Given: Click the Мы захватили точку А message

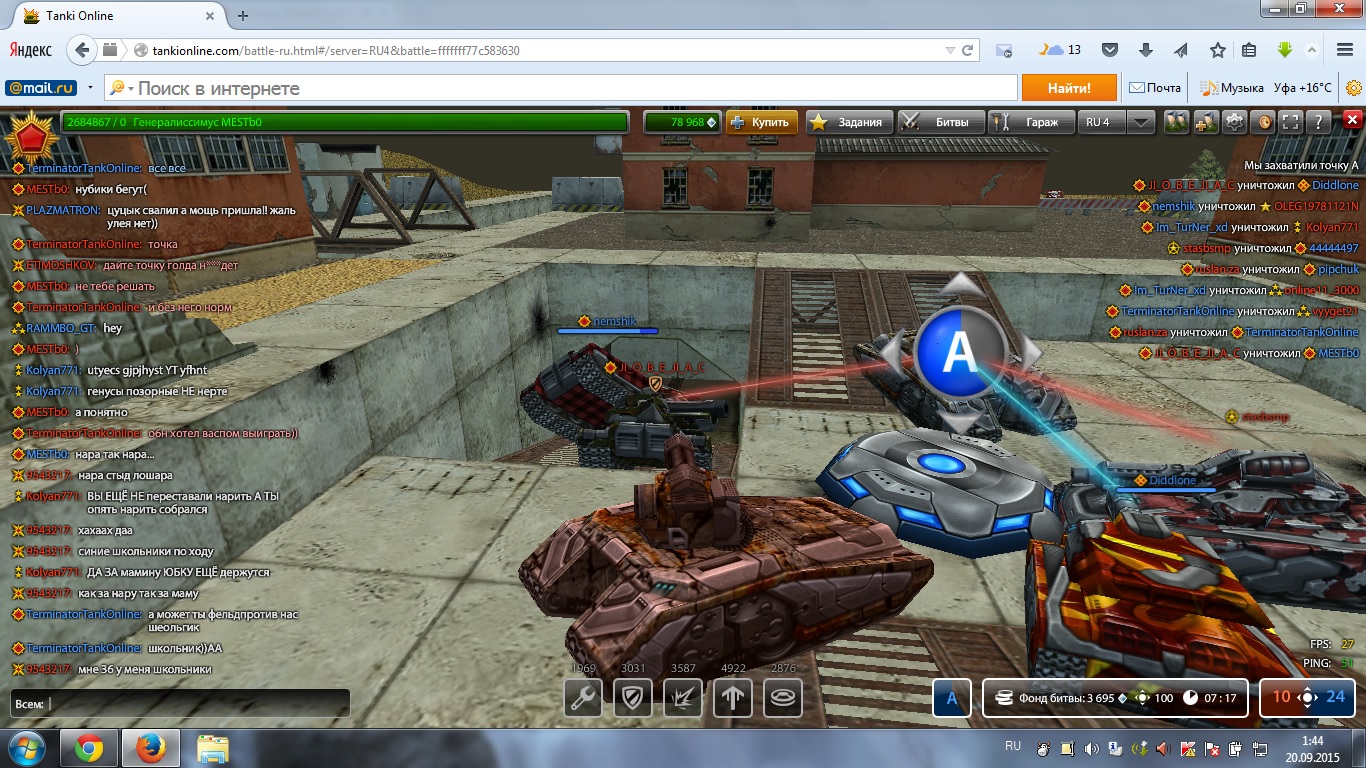Looking at the screenshot, I should 1301,165.
